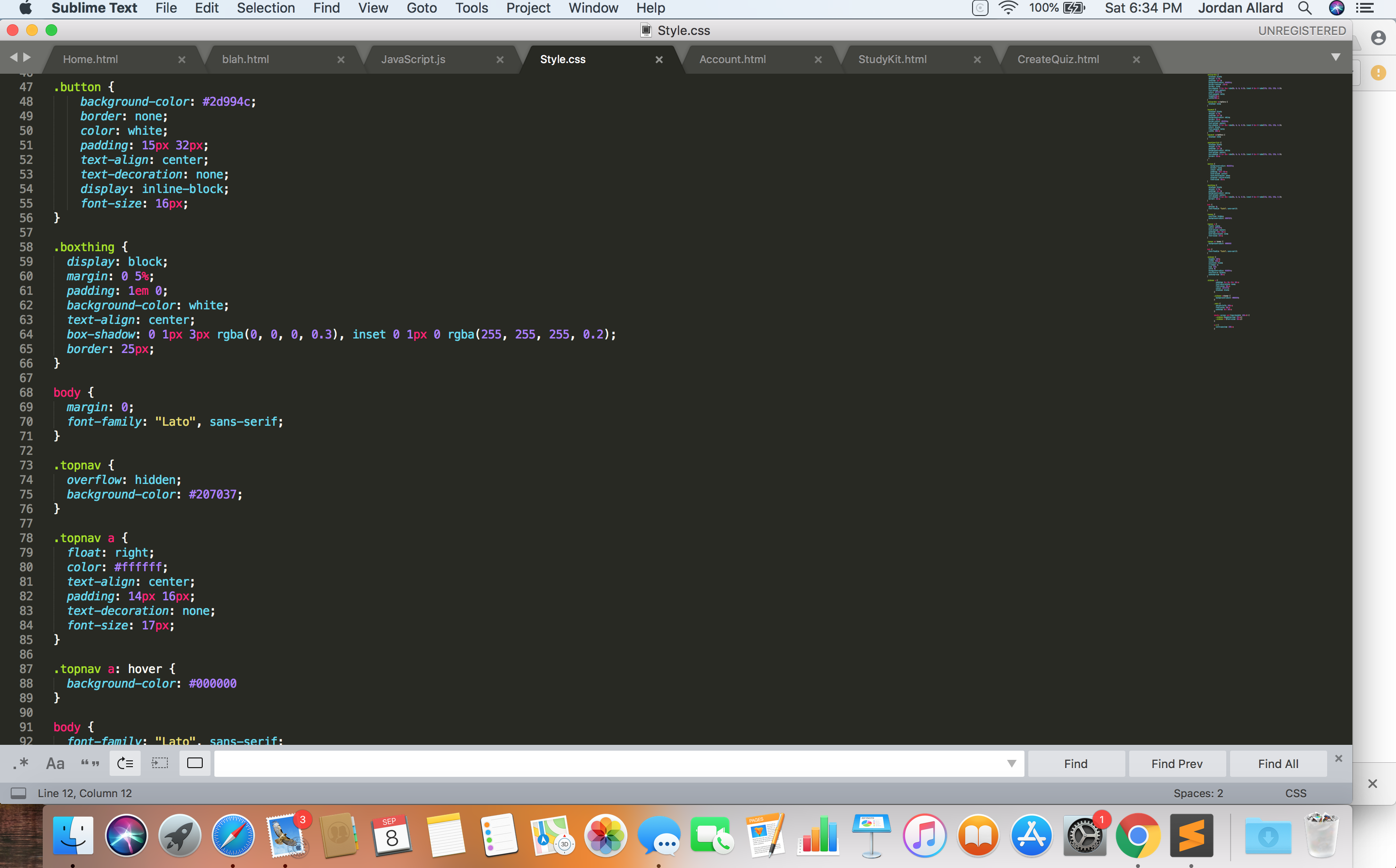Click the Find Prev button

point(1176,764)
